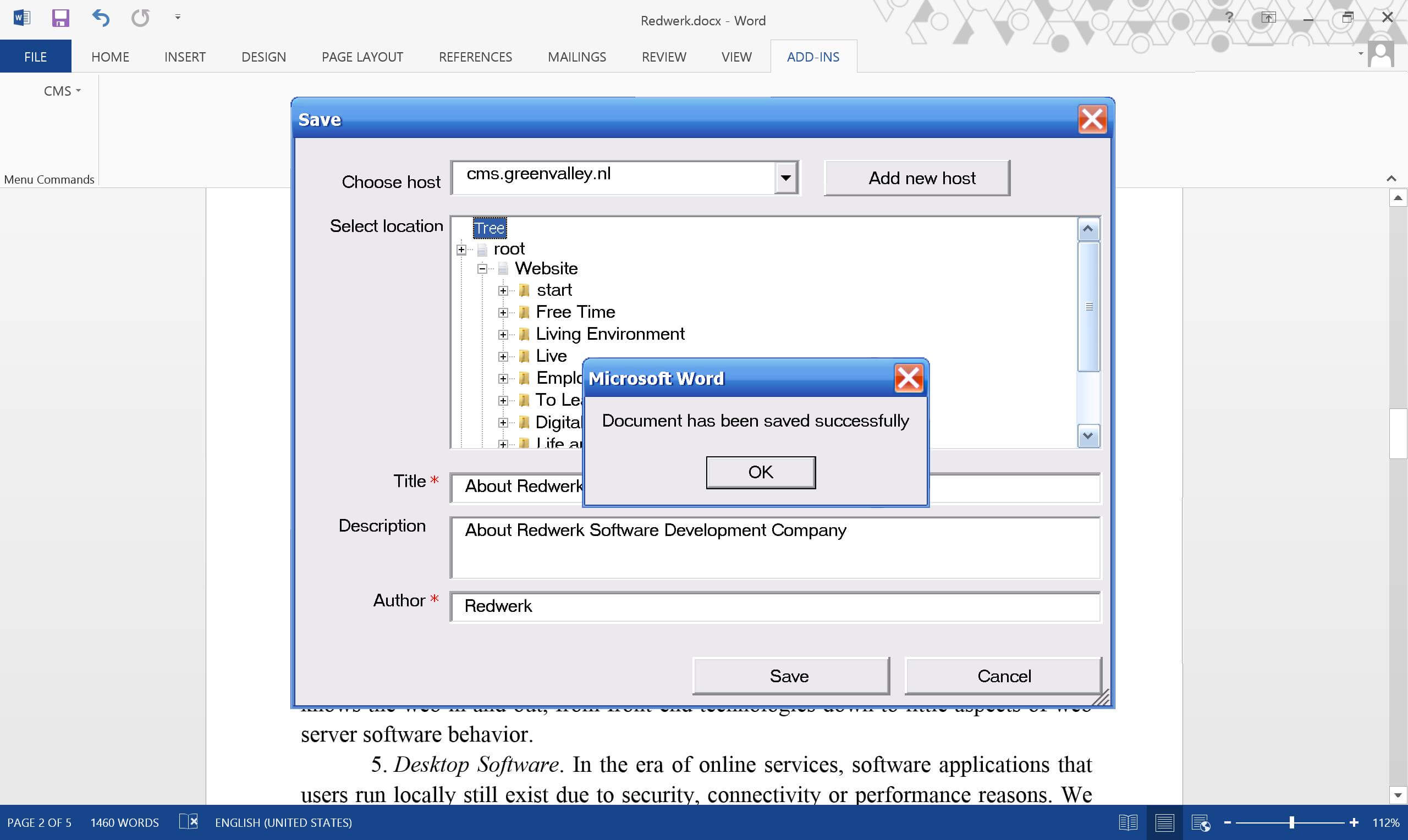Switch to Read Mode view icon
1408x840 pixels.
(x=1127, y=822)
